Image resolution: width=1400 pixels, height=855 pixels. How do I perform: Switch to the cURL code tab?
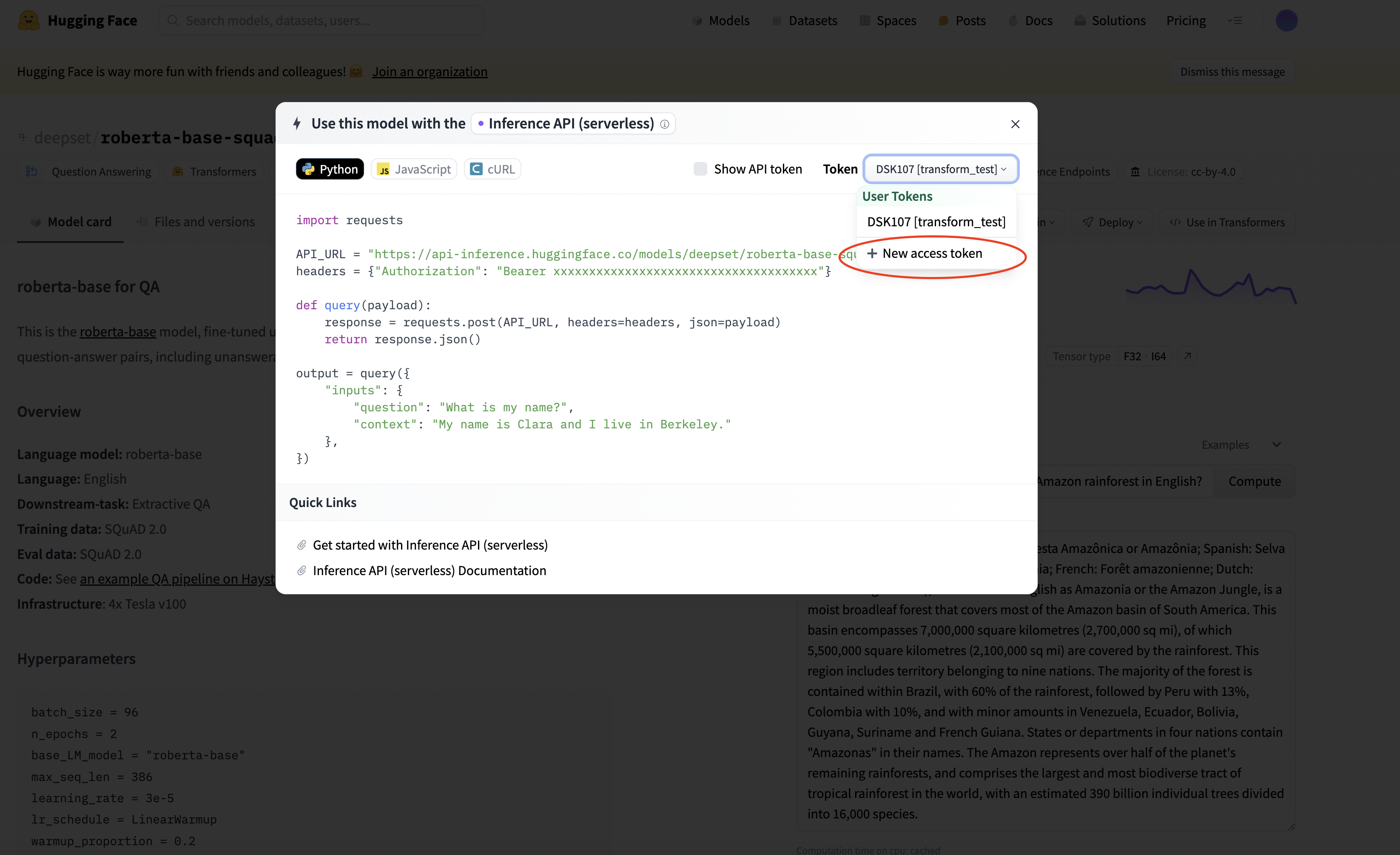coord(492,169)
